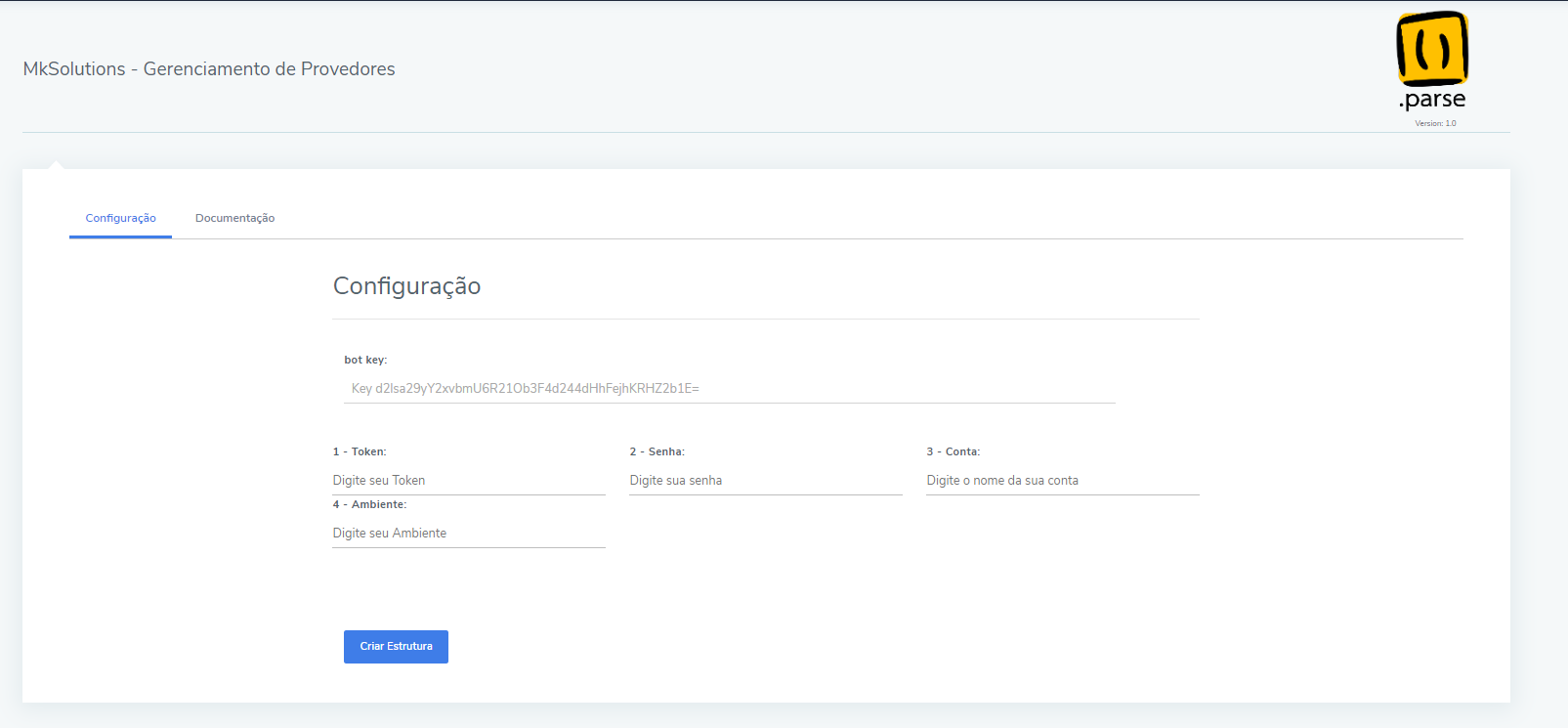Image resolution: width=1568 pixels, height=728 pixels.
Task: Focus the bot key input field
Action: click(x=729, y=388)
